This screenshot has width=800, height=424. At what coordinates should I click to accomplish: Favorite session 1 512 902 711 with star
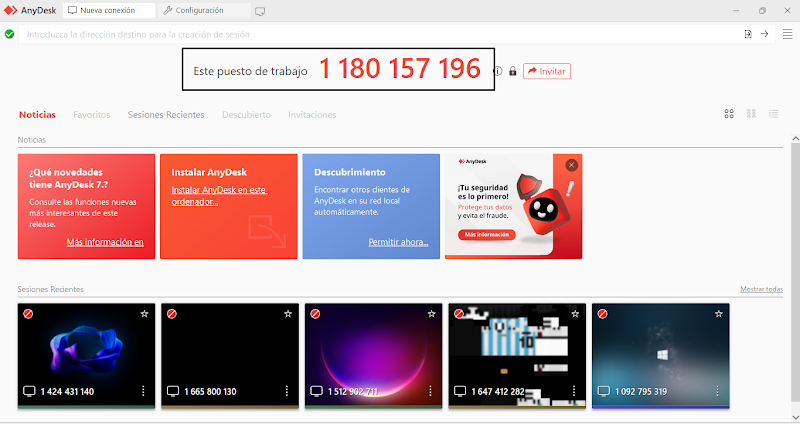(x=432, y=314)
